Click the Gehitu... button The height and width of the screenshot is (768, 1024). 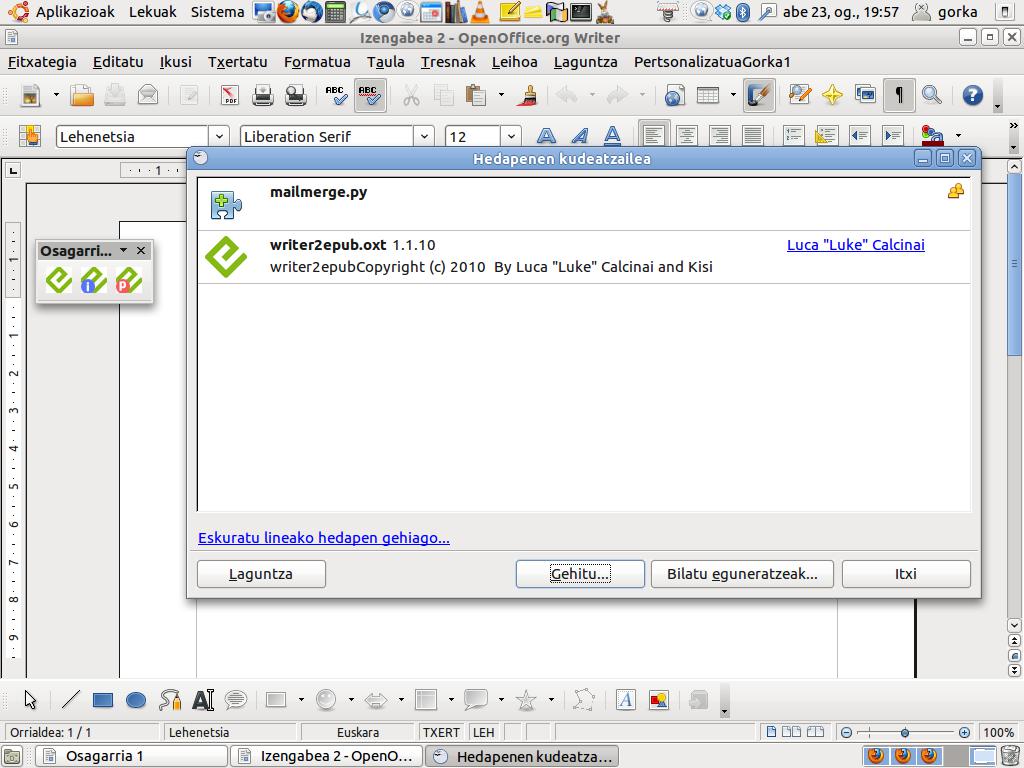[580, 574]
